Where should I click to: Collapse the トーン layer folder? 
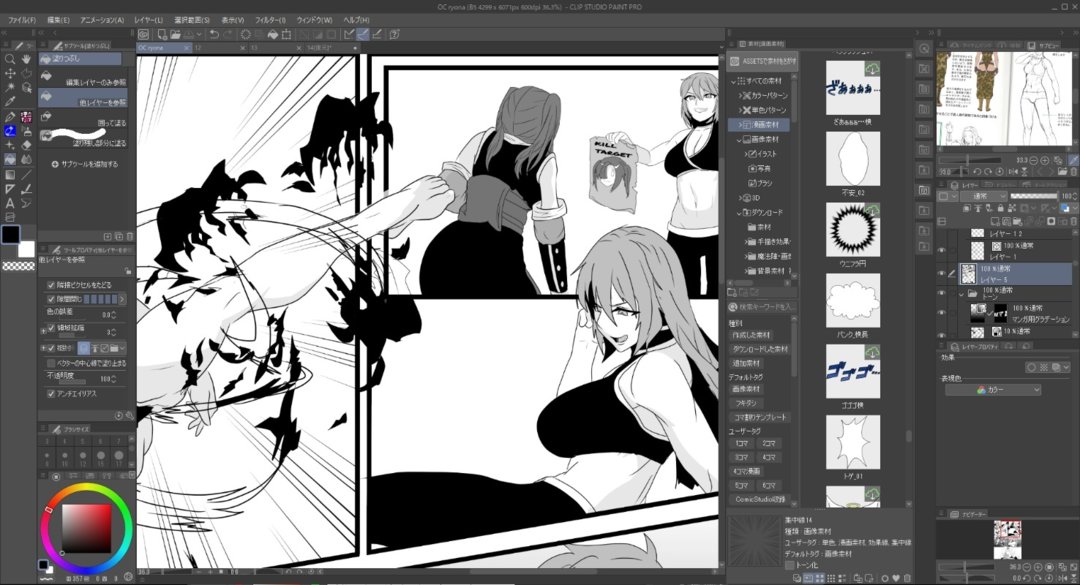coord(962,294)
